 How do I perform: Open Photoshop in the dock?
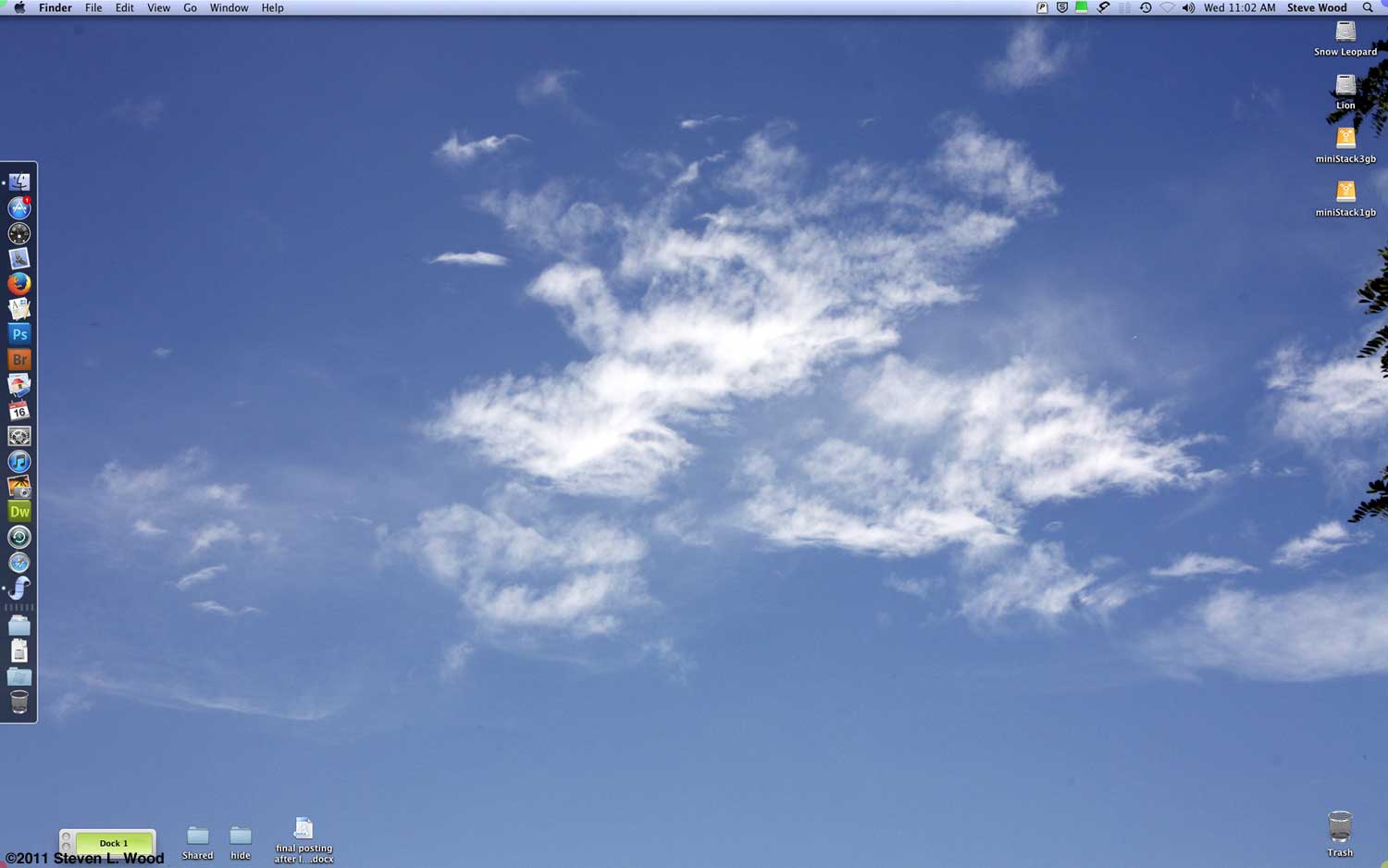tap(19, 334)
